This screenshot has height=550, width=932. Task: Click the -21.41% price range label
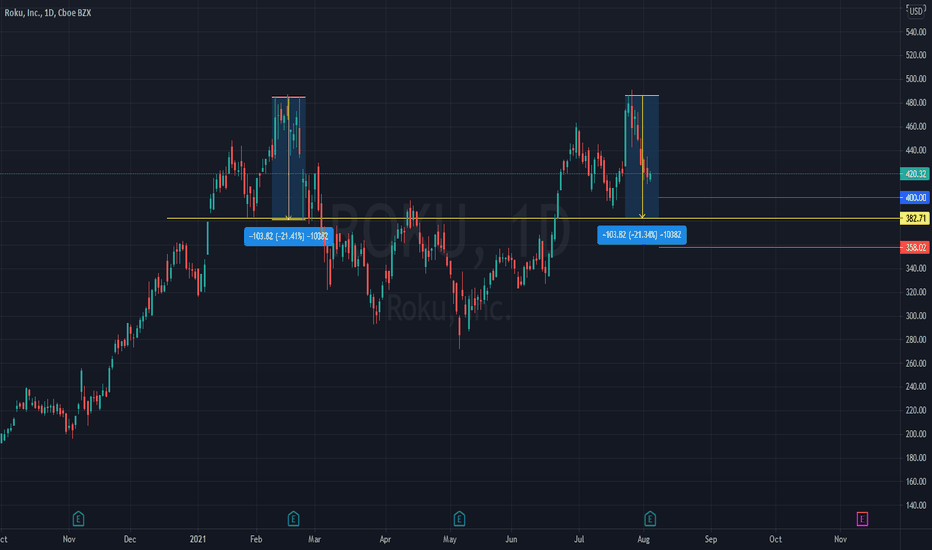(x=288, y=236)
